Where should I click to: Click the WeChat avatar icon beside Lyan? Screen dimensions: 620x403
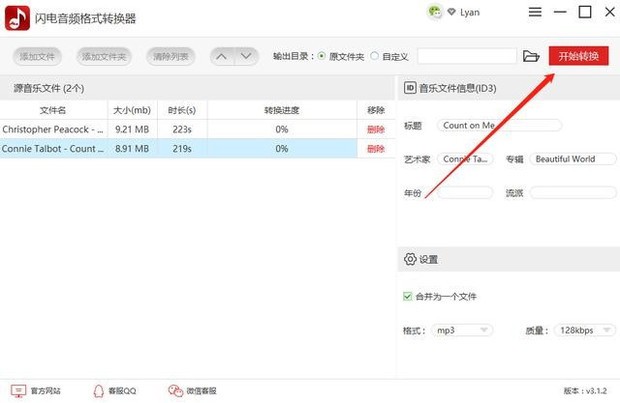click(435, 12)
